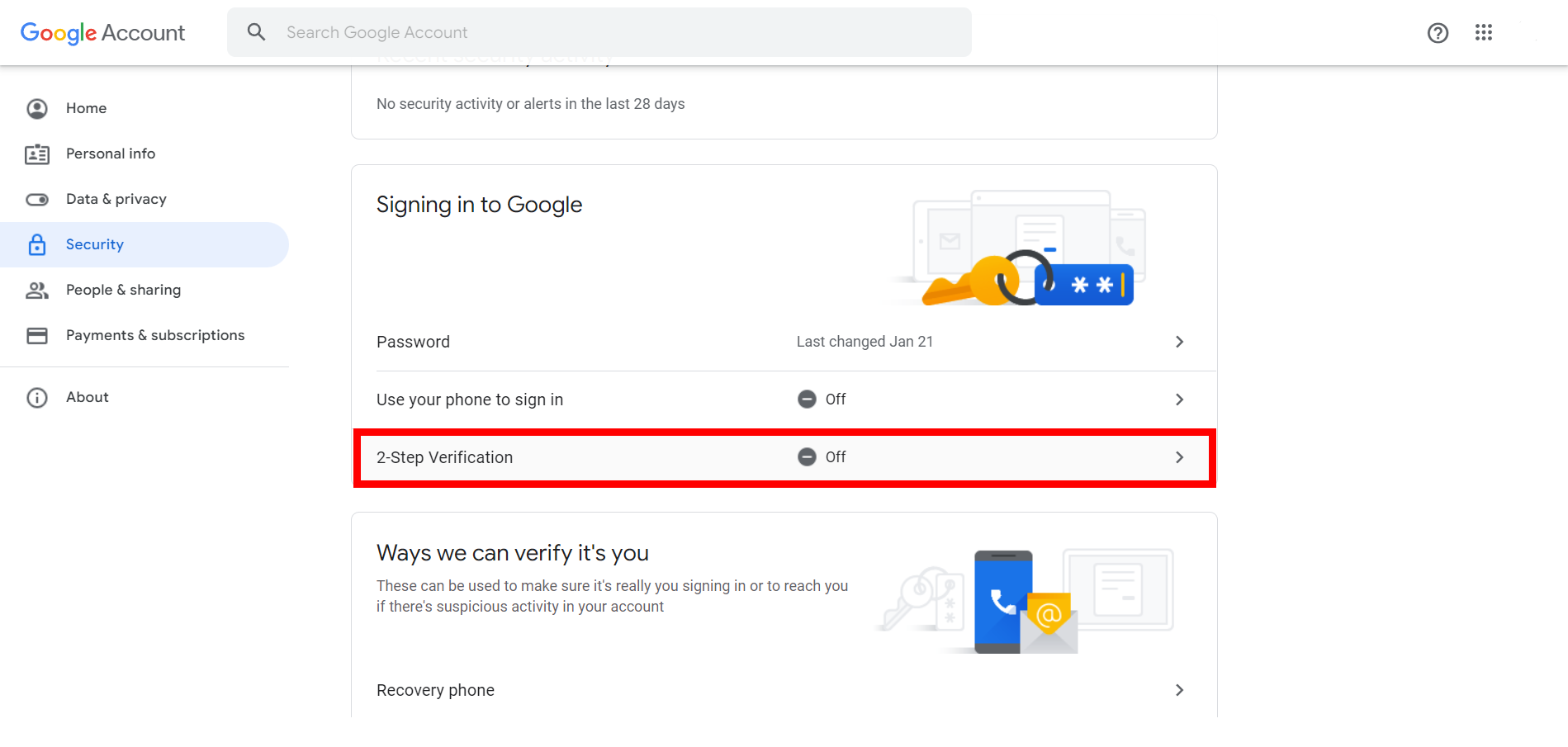The height and width of the screenshot is (747, 1568).
Task: Expand the 2-Step Verification chevron arrow
Action: pyautogui.click(x=1179, y=457)
